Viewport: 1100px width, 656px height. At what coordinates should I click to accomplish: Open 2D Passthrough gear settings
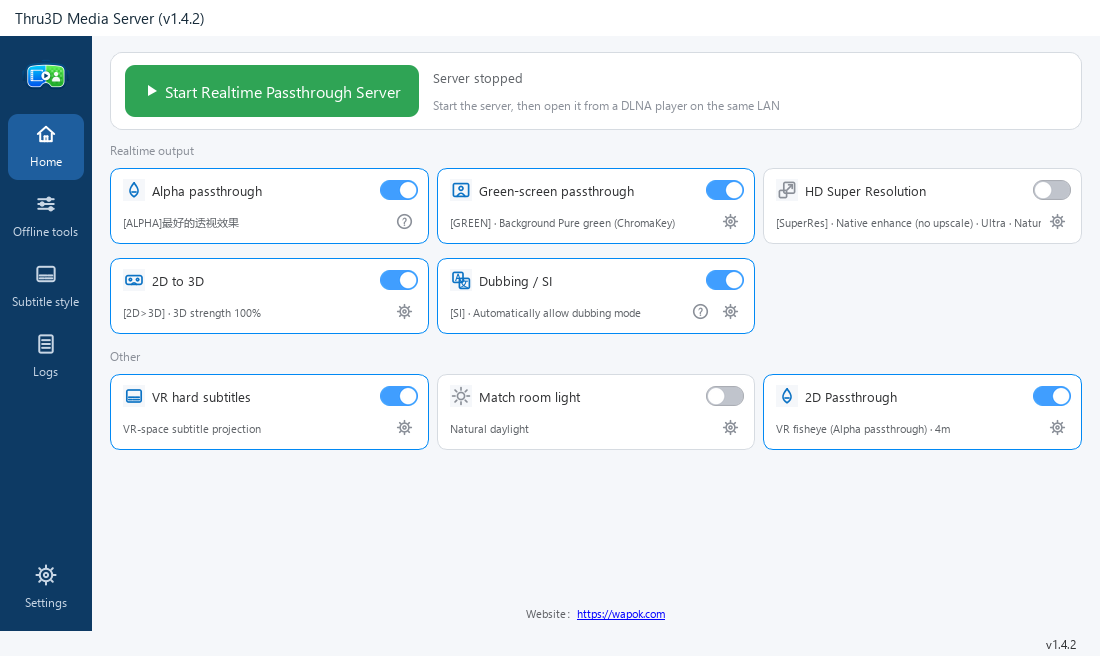pyautogui.click(x=1057, y=427)
